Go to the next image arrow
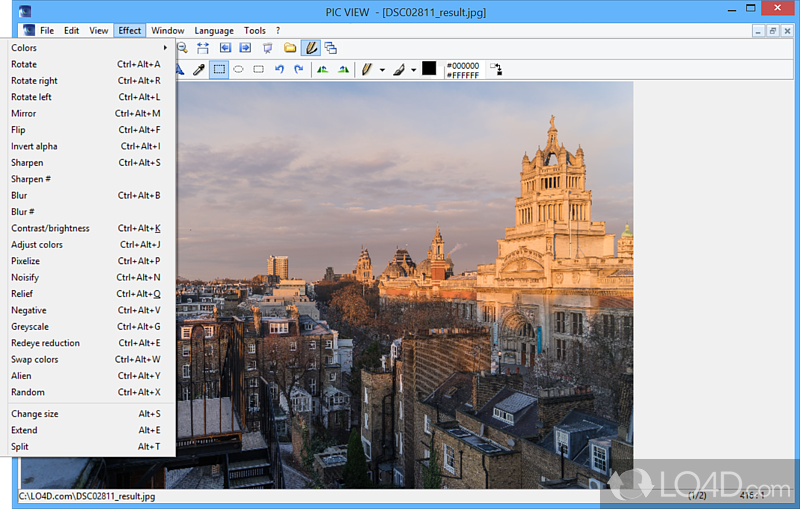Viewport: 800px width, 509px height. [245, 47]
